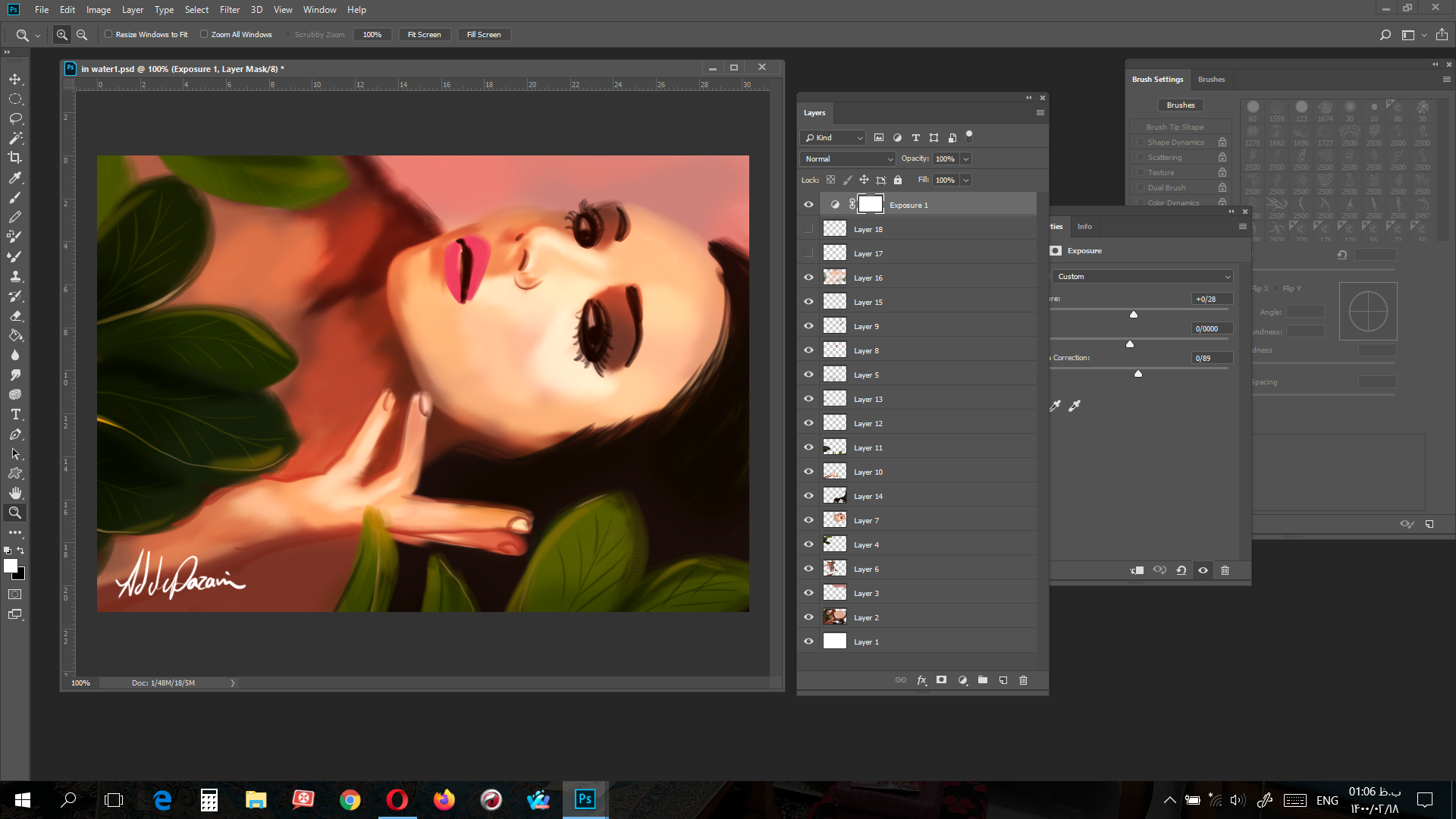Click the Exposure 1 layer mask thumbnail
The image size is (1456, 819).
(x=871, y=205)
